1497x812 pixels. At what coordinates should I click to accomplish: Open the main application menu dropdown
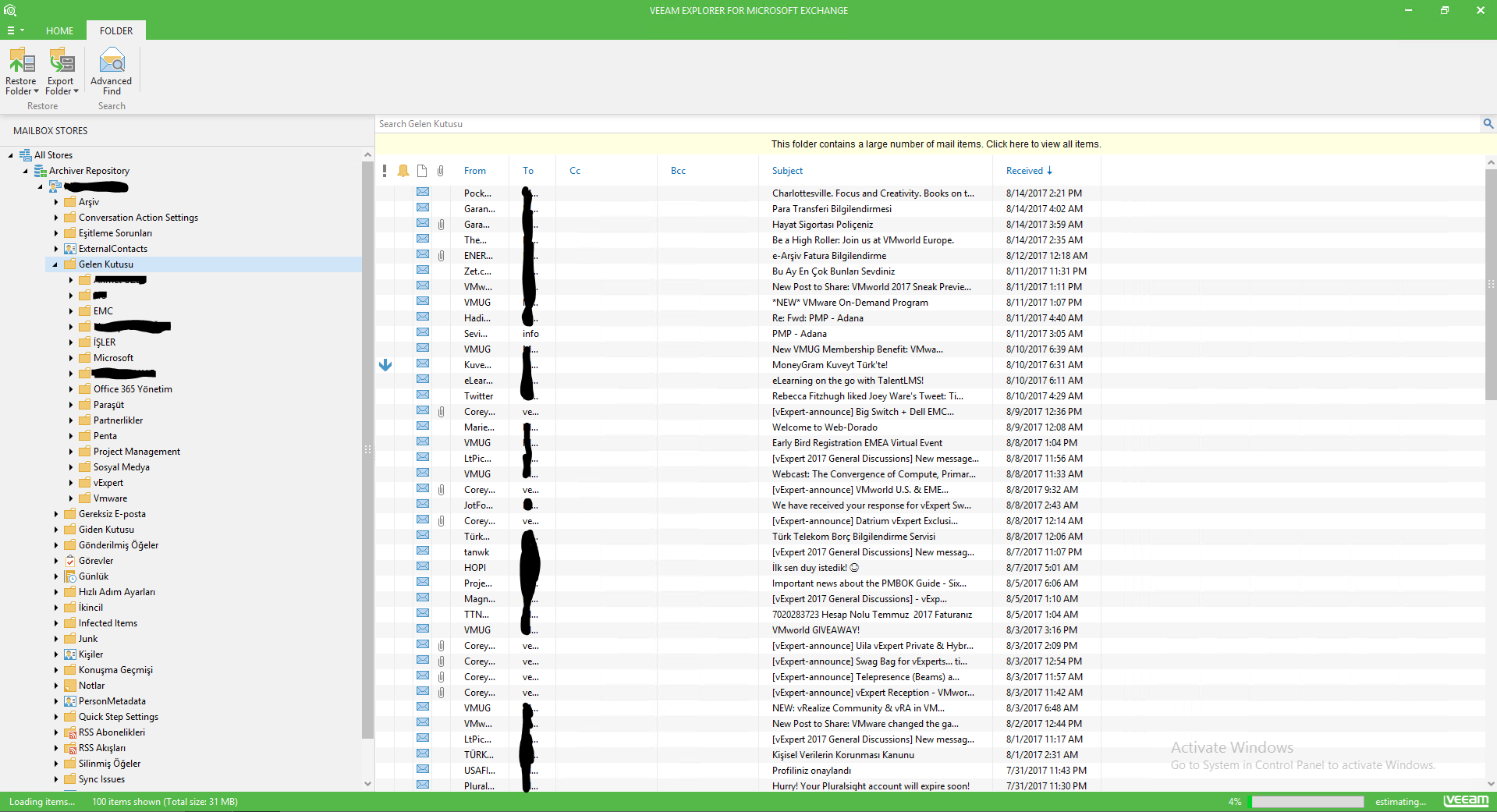coord(16,30)
